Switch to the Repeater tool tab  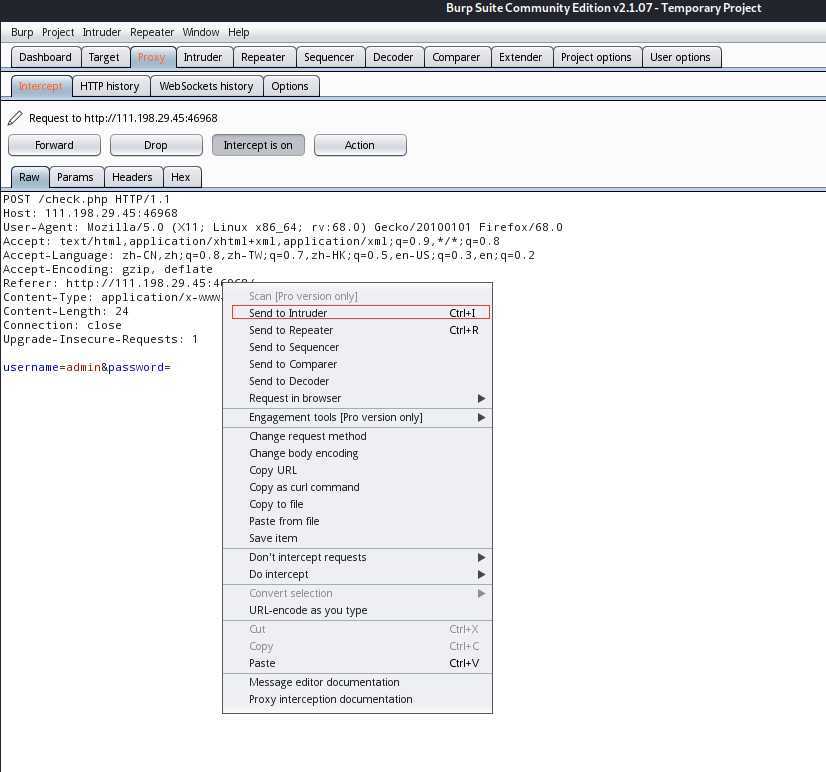tap(263, 57)
